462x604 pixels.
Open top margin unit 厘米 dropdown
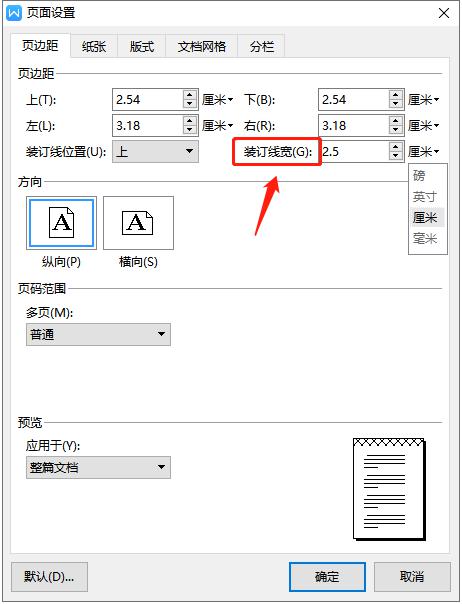[218, 100]
